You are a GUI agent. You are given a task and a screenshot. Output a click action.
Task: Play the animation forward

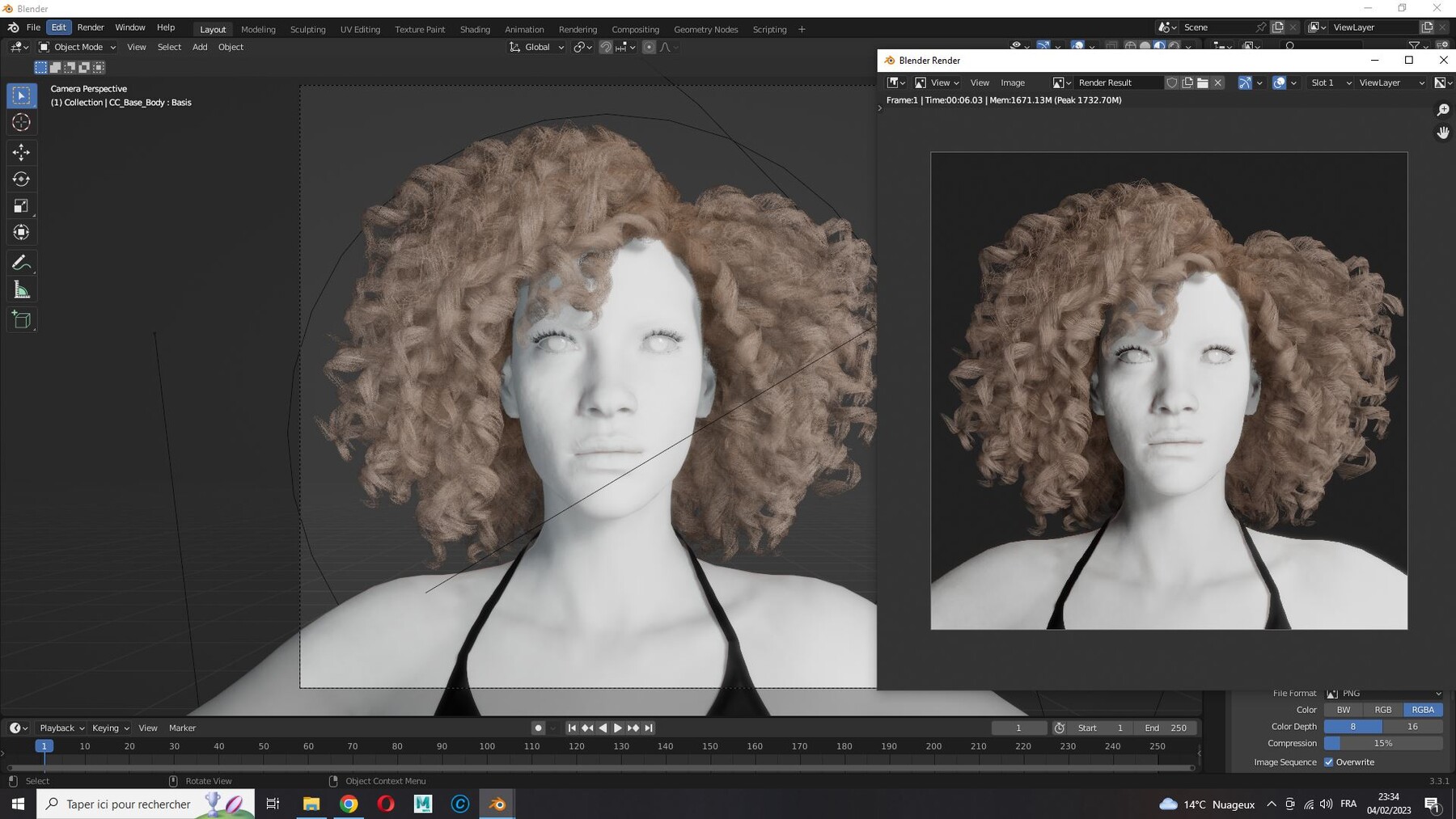click(x=618, y=728)
